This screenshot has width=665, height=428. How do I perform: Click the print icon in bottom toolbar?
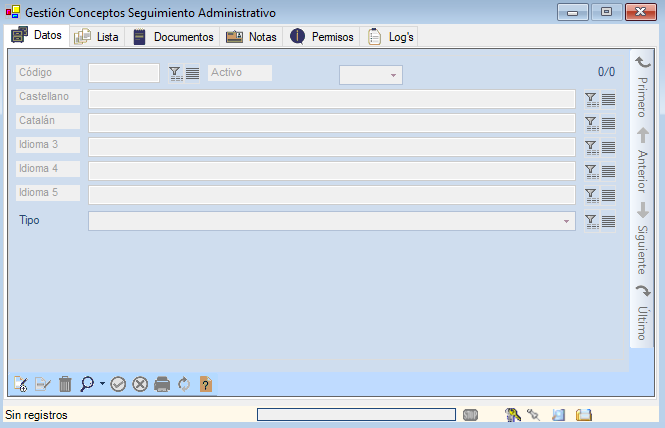(x=162, y=384)
